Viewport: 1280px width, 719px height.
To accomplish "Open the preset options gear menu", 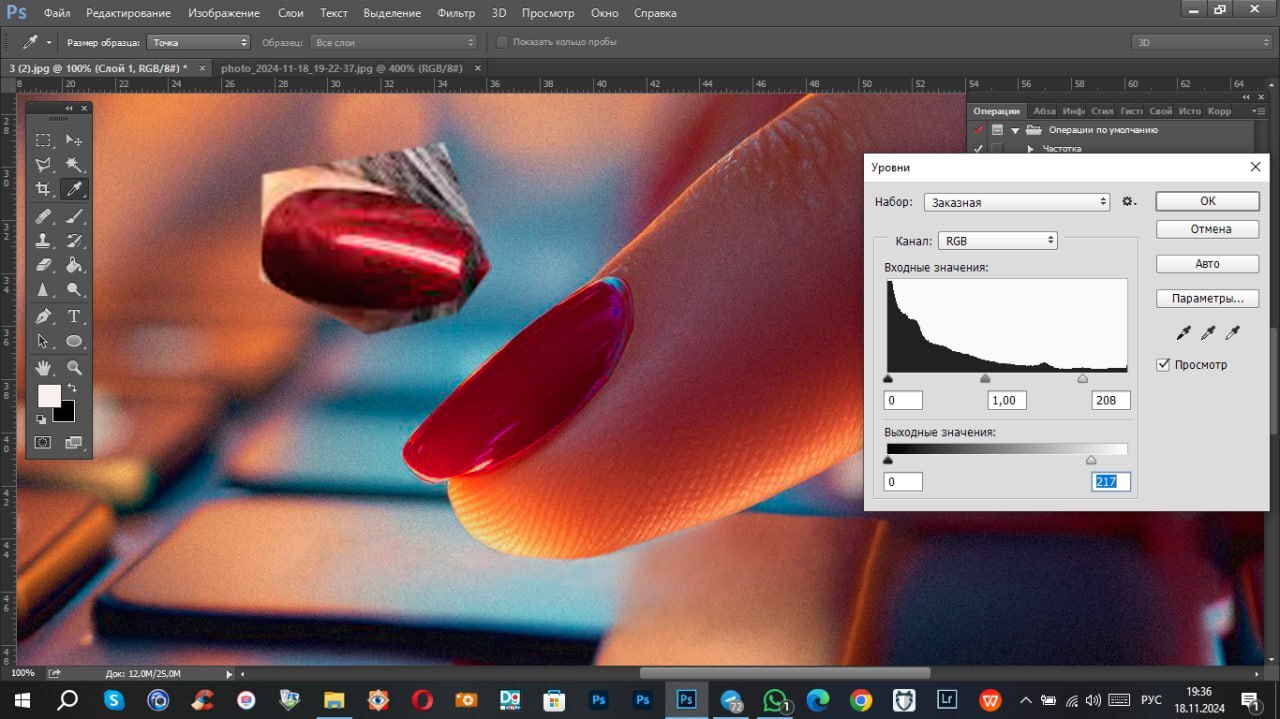I will pos(1129,202).
